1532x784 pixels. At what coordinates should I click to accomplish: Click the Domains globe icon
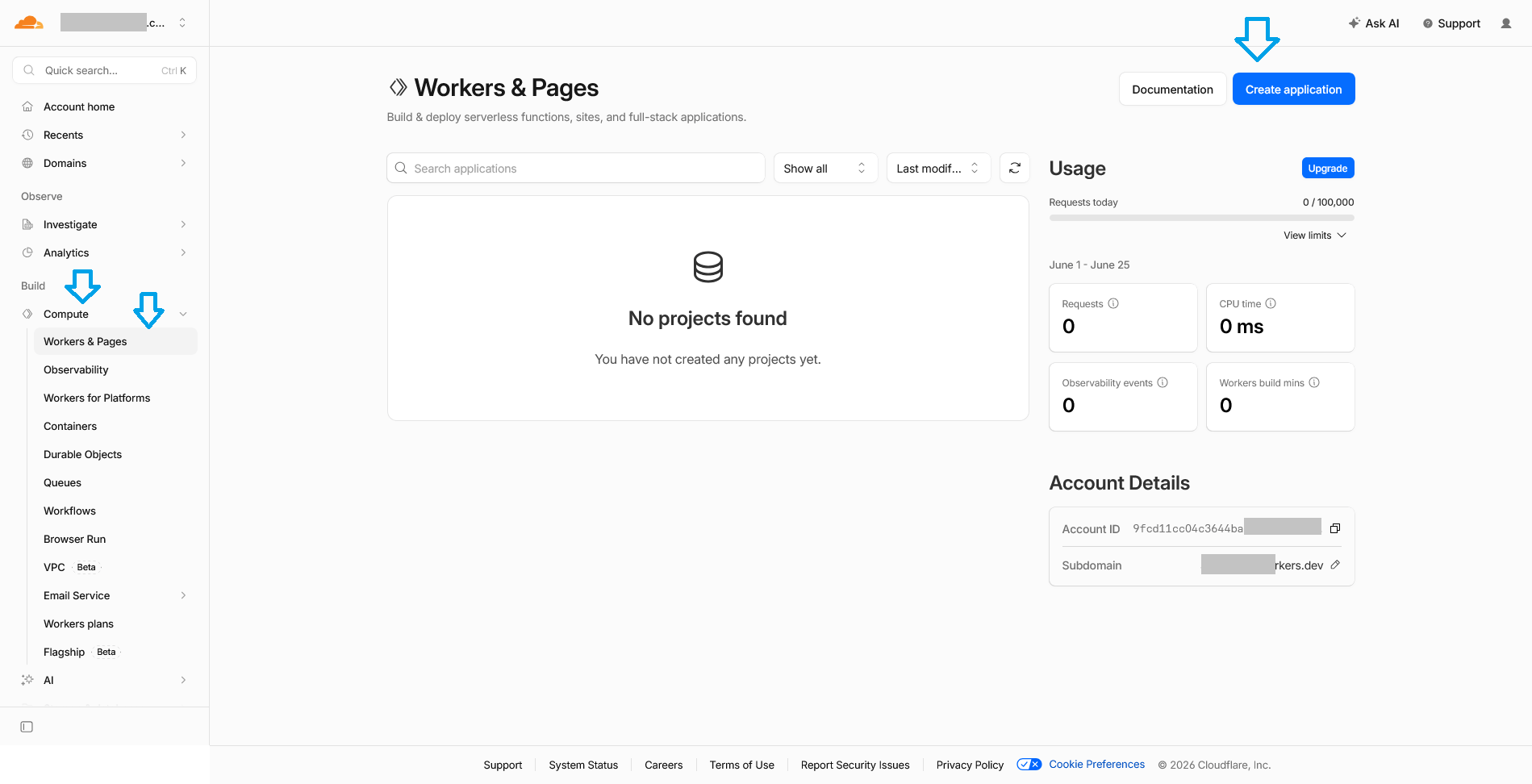[27, 163]
